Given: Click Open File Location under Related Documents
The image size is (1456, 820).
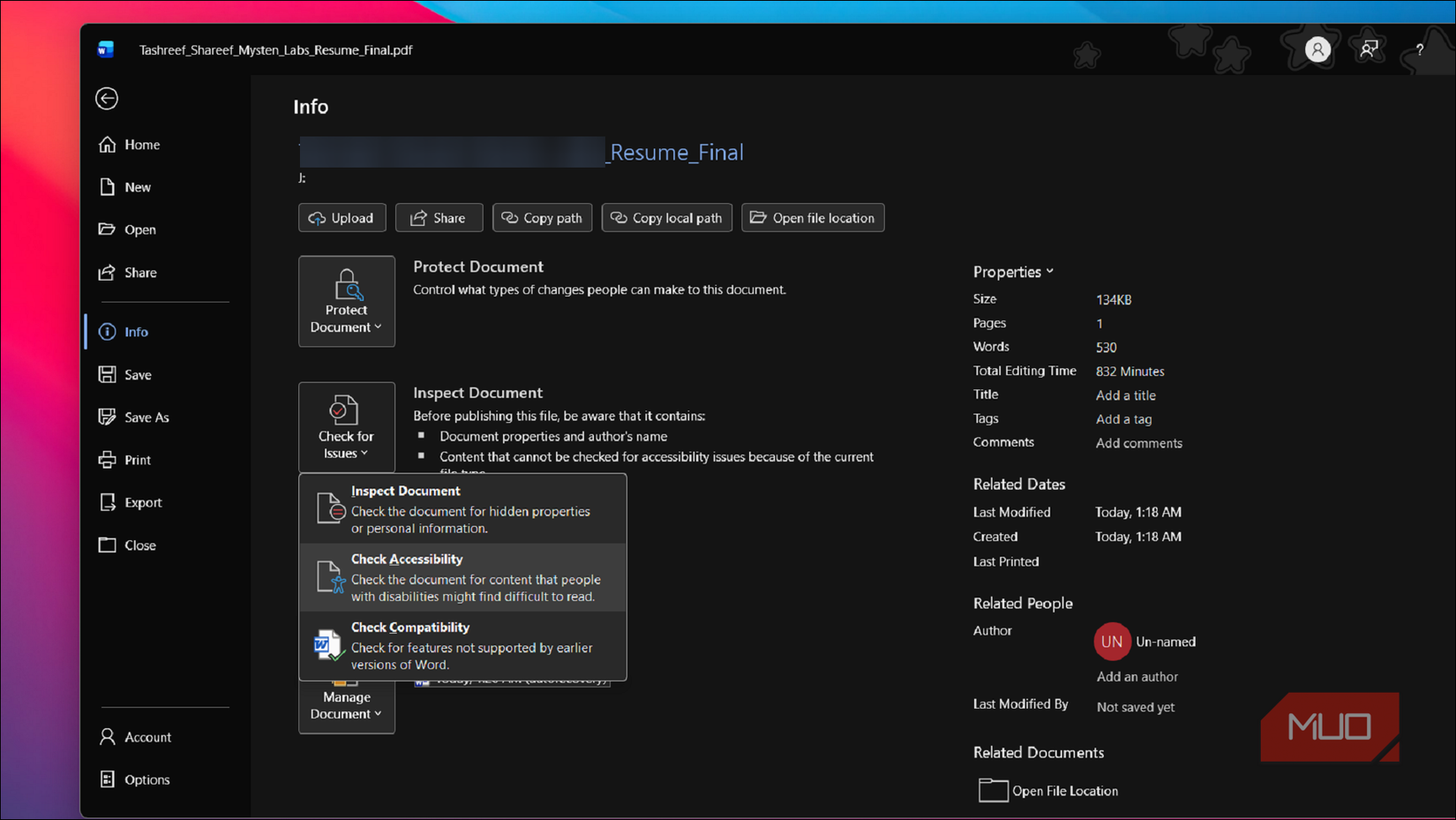Looking at the screenshot, I should point(1048,791).
